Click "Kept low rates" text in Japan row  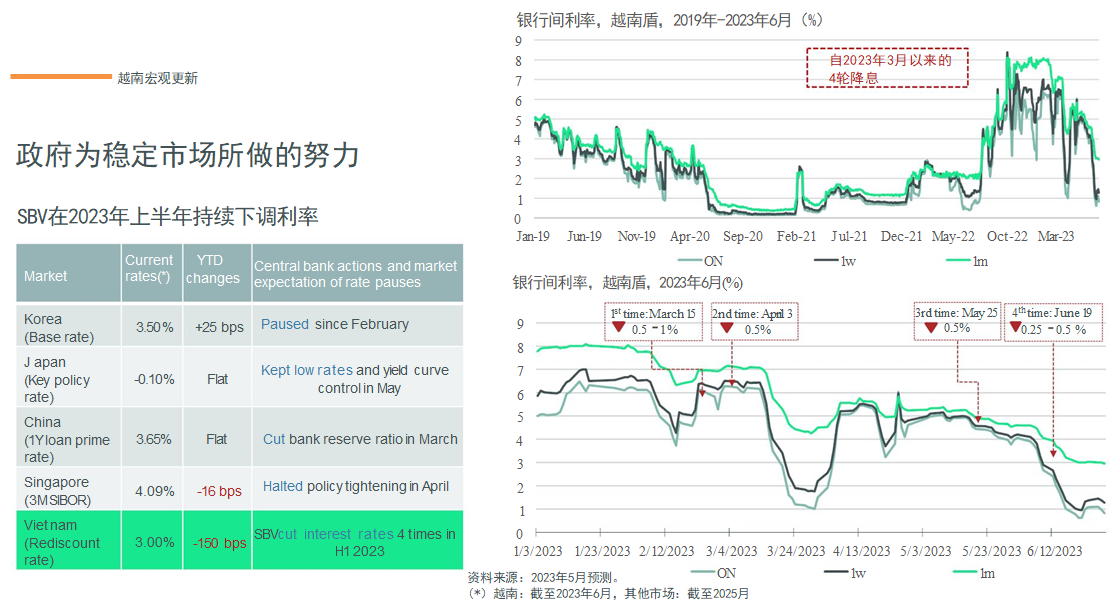coord(306,370)
